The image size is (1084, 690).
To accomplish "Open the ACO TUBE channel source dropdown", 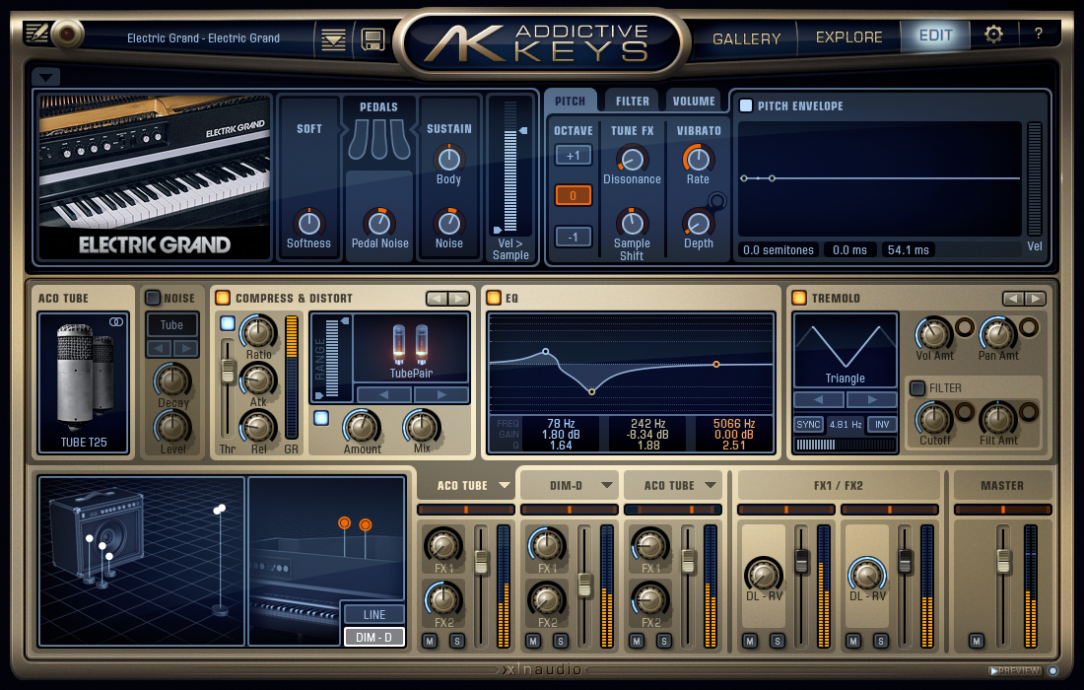I will [466, 485].
